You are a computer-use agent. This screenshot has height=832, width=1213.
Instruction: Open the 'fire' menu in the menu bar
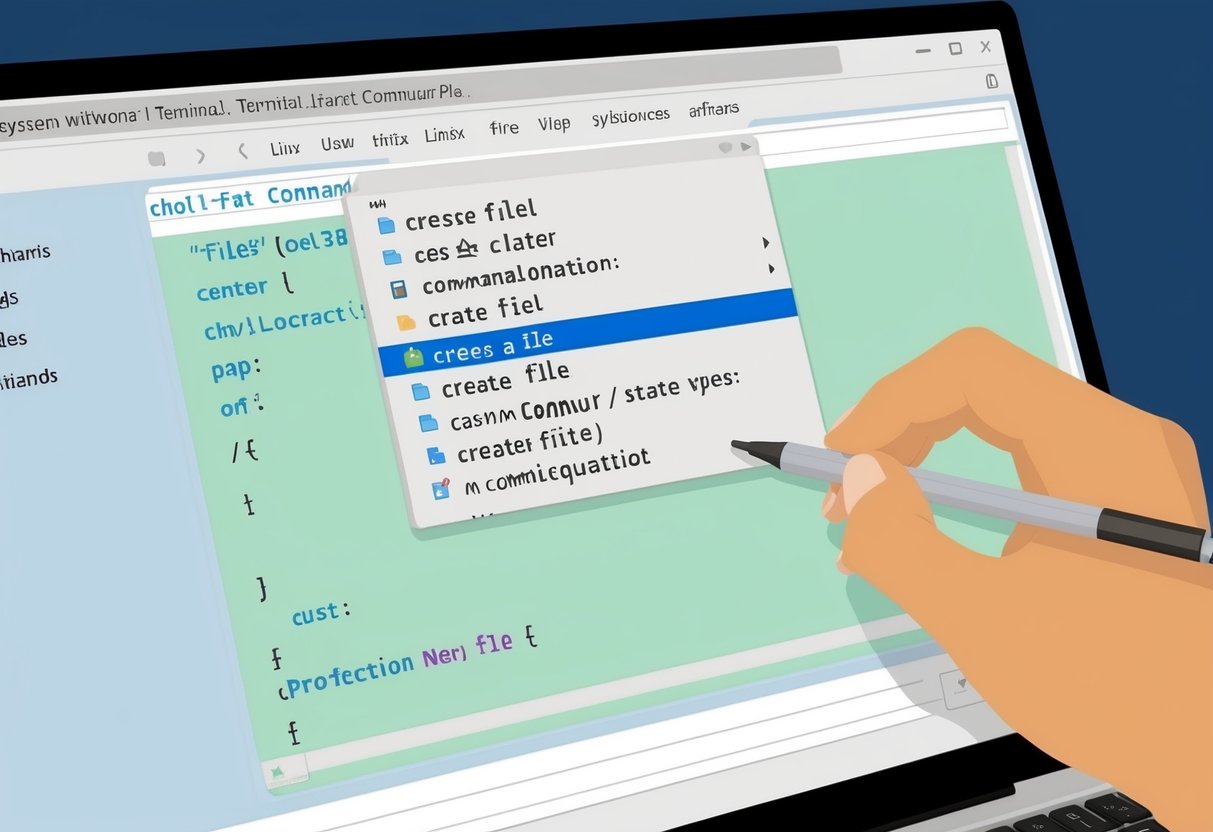point(503,127)
